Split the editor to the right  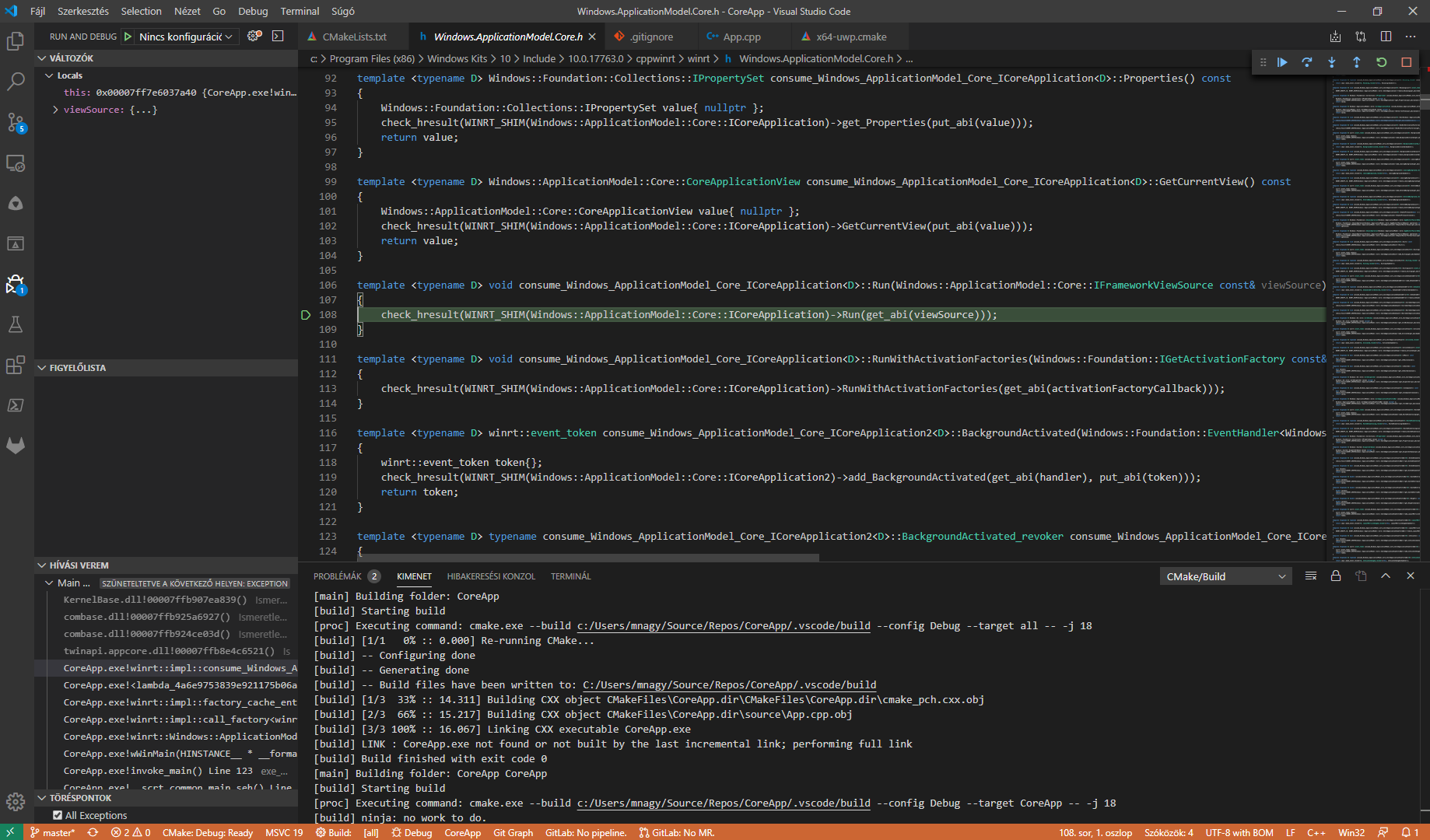tap(1386, 37)
